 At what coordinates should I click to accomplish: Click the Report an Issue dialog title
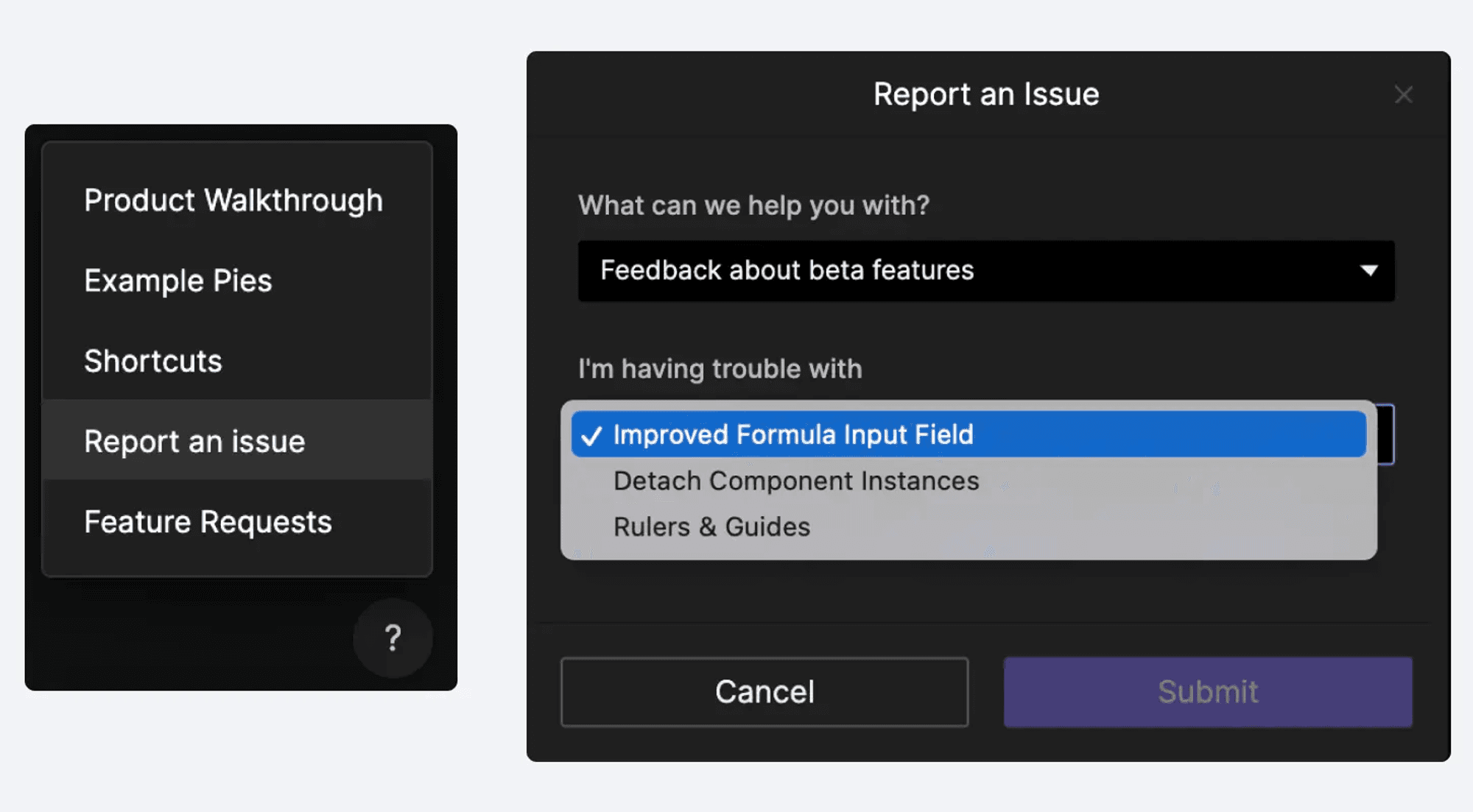click(x=986, y=94)
